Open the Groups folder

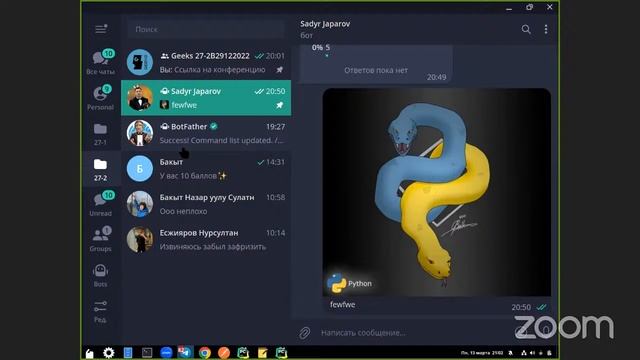click(100, 239)
